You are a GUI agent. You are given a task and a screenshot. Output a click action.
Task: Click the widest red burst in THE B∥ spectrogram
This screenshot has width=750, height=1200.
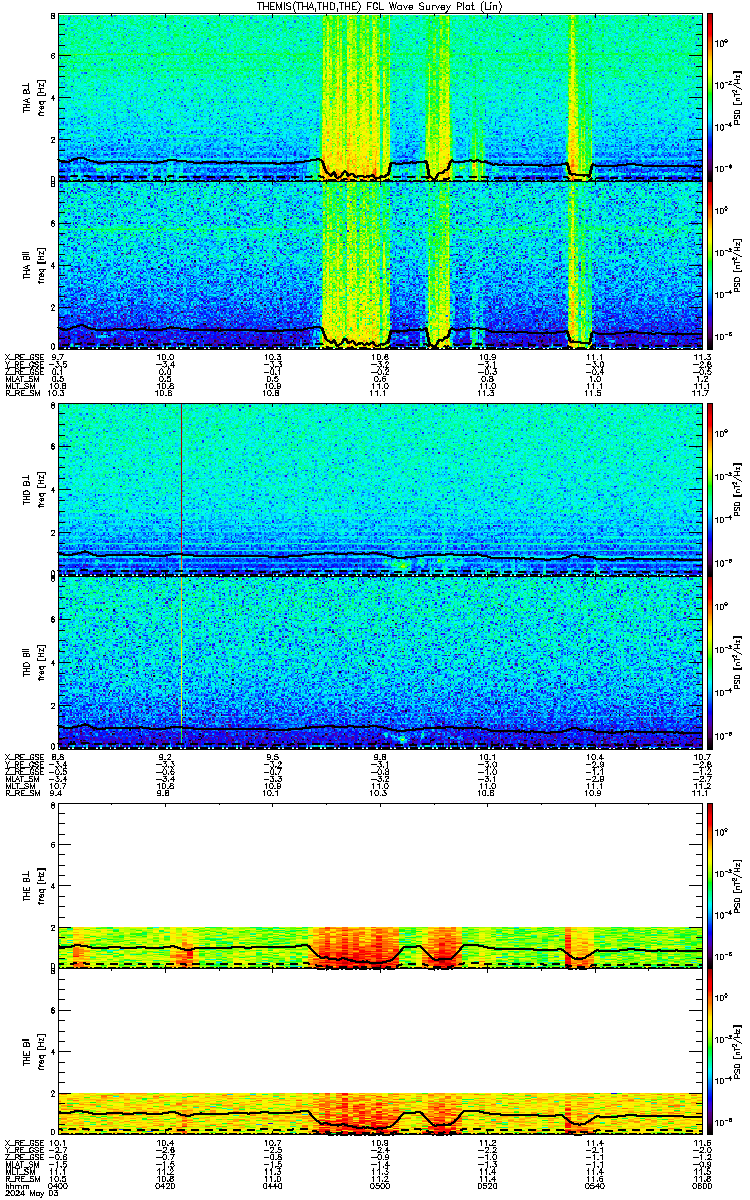pos(355,1115)
